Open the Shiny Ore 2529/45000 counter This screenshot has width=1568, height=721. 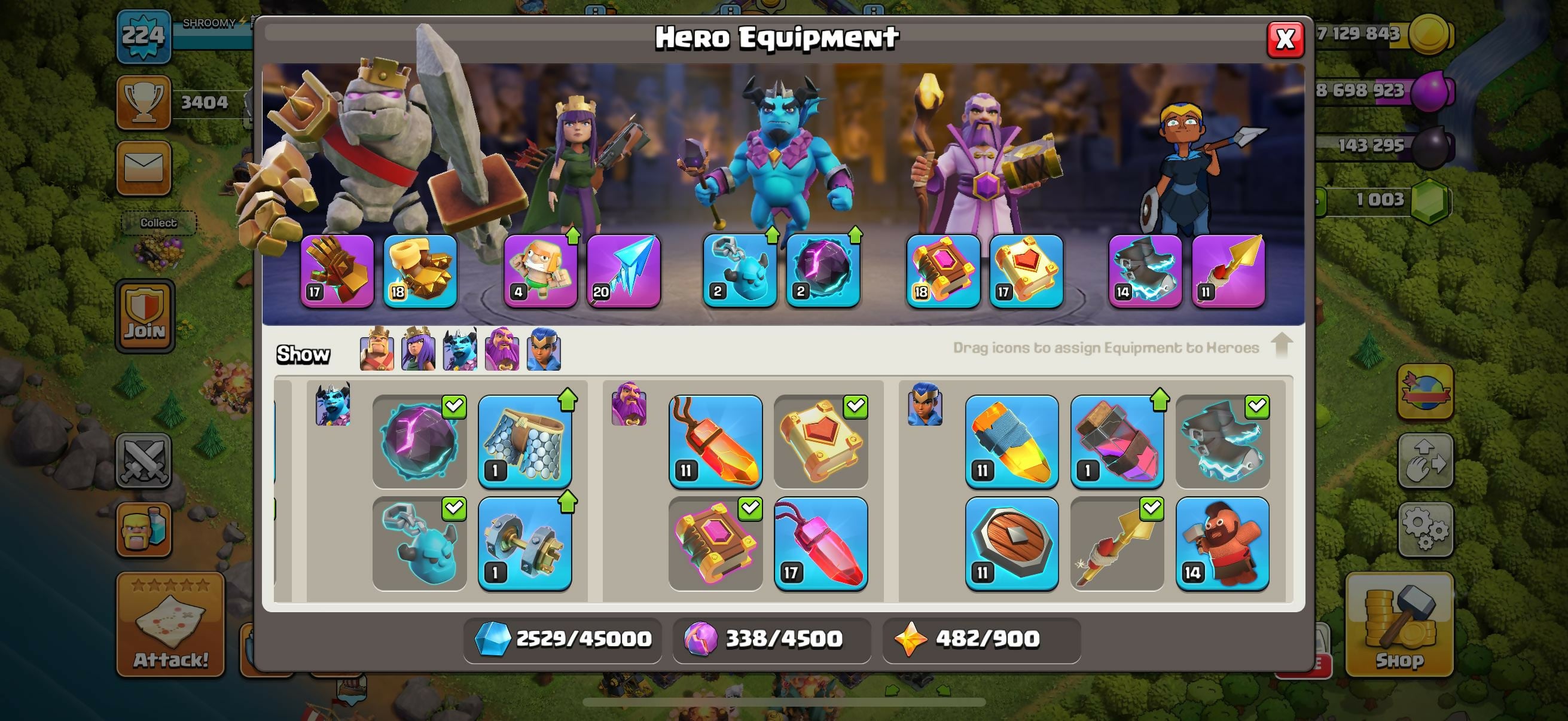pyautogui.click(x=562, y=640)
